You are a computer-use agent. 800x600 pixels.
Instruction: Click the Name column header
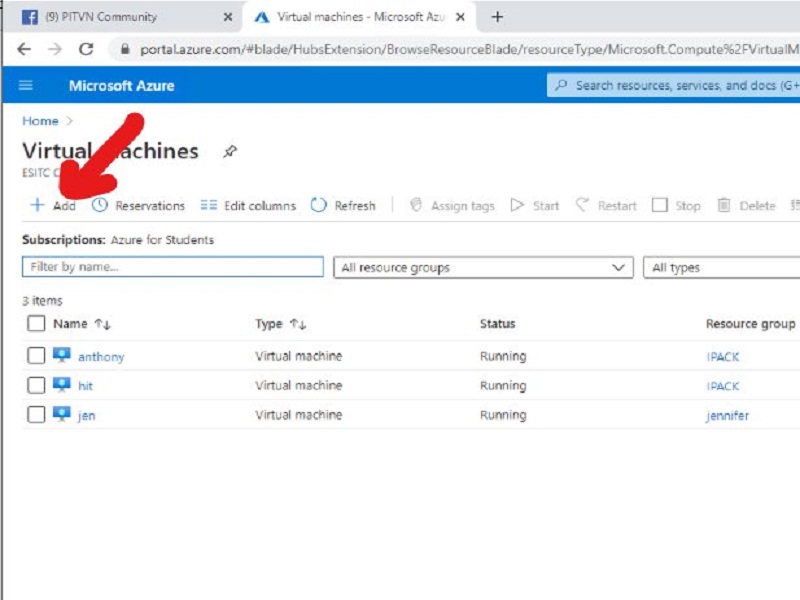[x=70, y=323]
